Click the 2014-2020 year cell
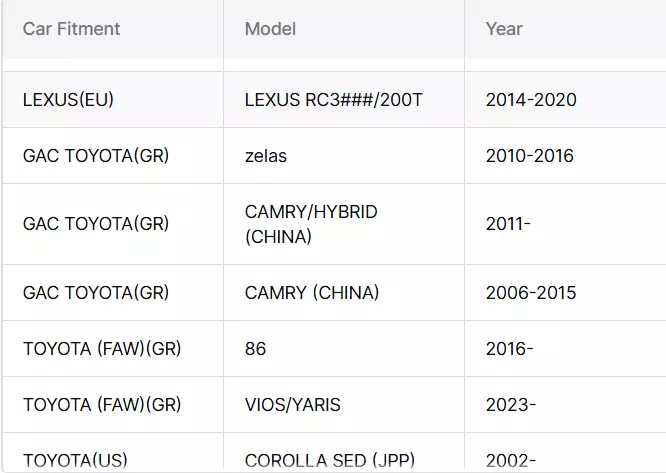 [x=565, y=100]
